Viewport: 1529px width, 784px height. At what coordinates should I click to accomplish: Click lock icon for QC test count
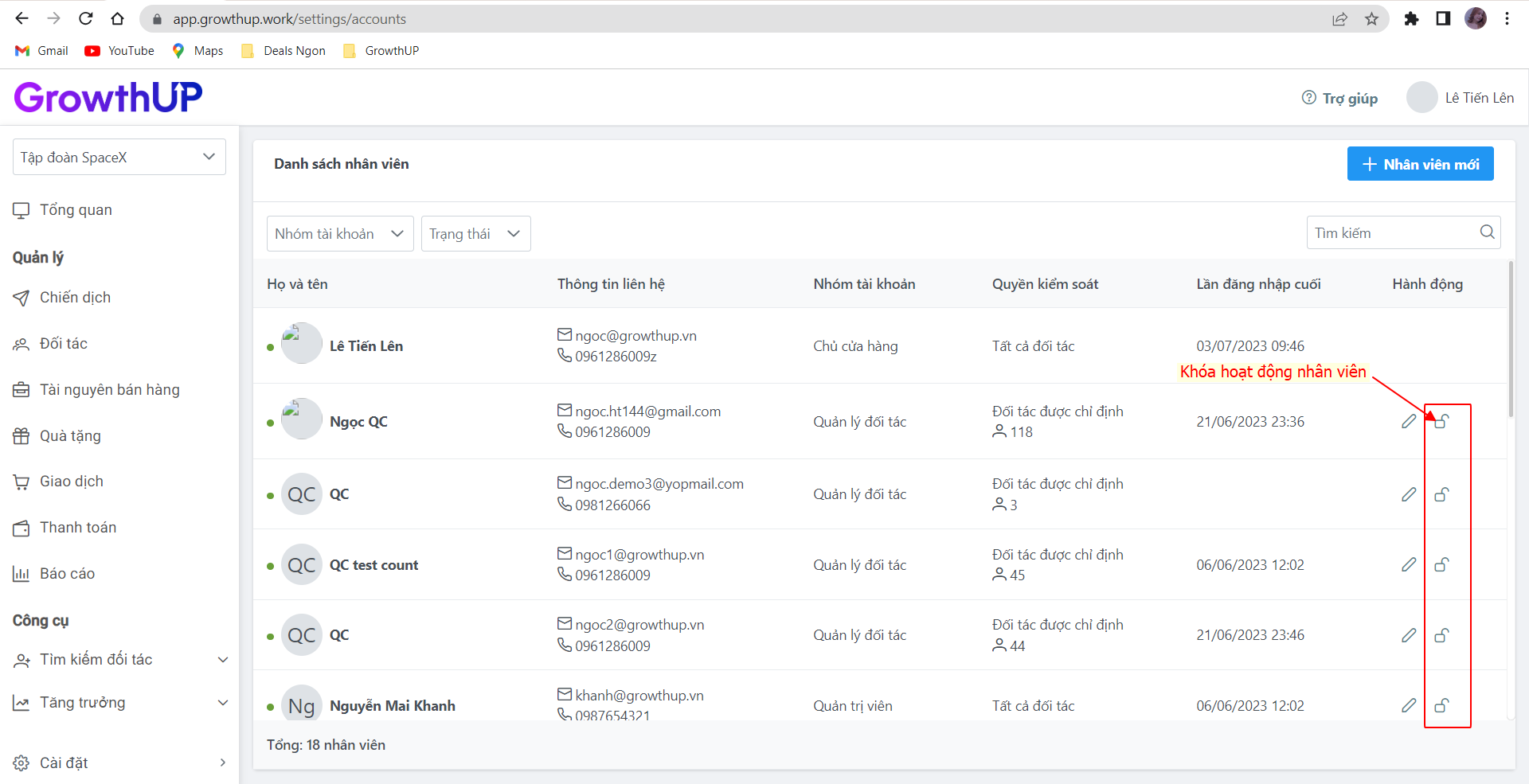pyautogui.click(x=1441, y=564)
